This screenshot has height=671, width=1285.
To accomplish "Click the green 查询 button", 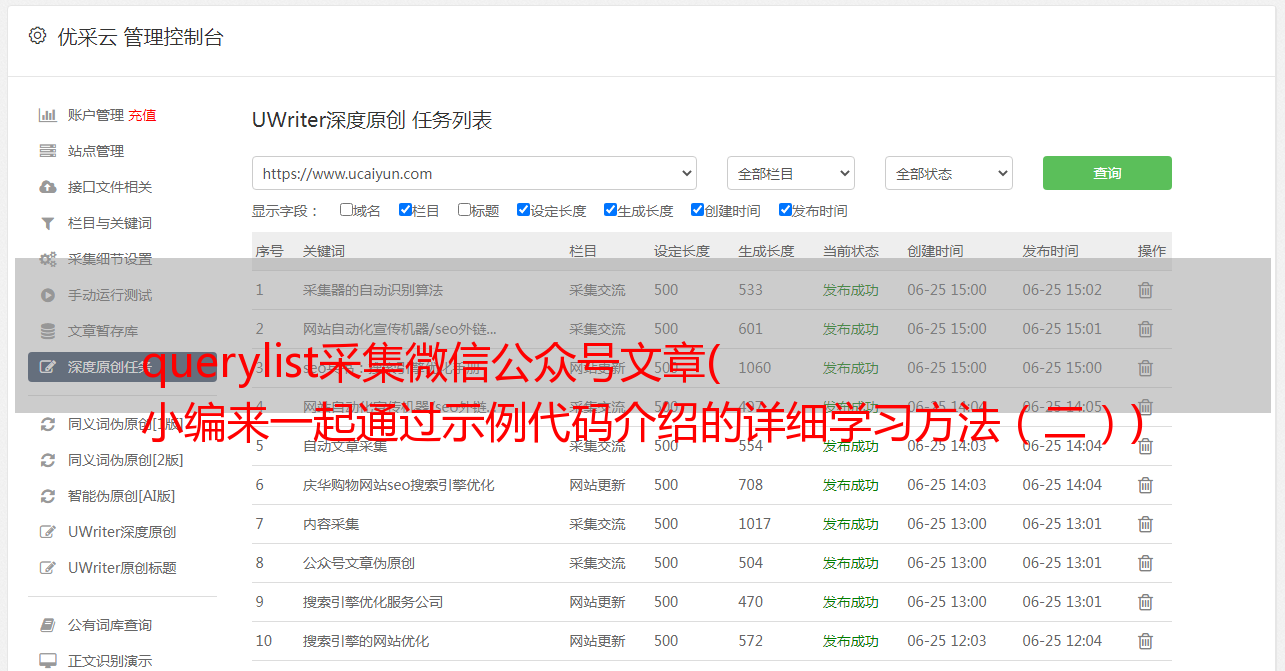I will point(1107,173).
